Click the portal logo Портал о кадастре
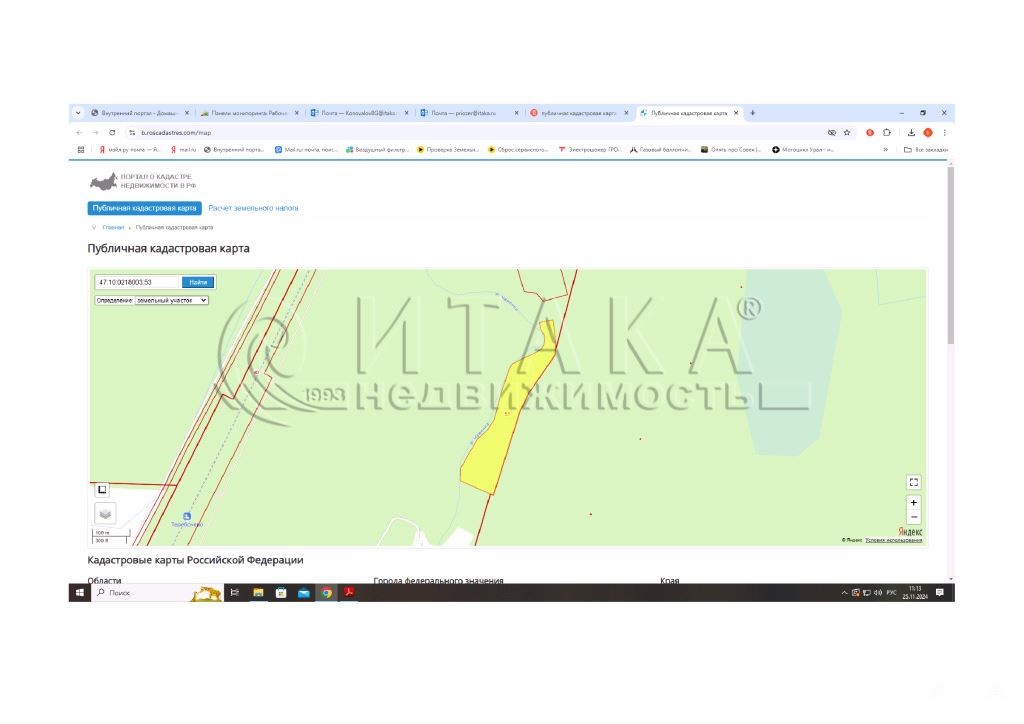 [143, 181]
